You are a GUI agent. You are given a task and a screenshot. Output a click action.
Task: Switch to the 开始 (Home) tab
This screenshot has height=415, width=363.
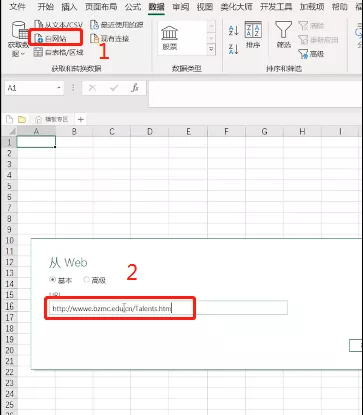tap(46, 6)
